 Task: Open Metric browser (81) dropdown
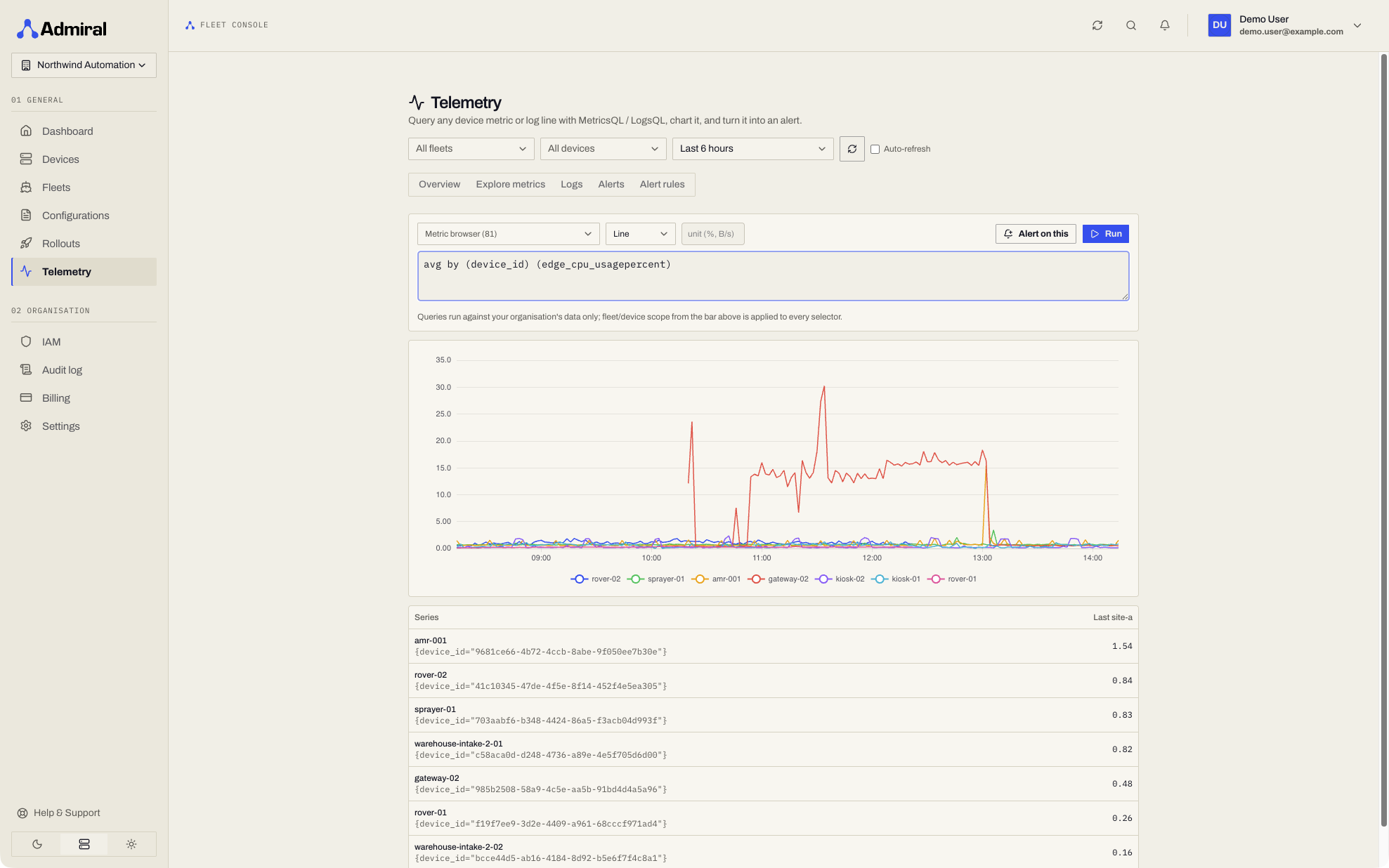pyautogui.click(x=508, y=234)
